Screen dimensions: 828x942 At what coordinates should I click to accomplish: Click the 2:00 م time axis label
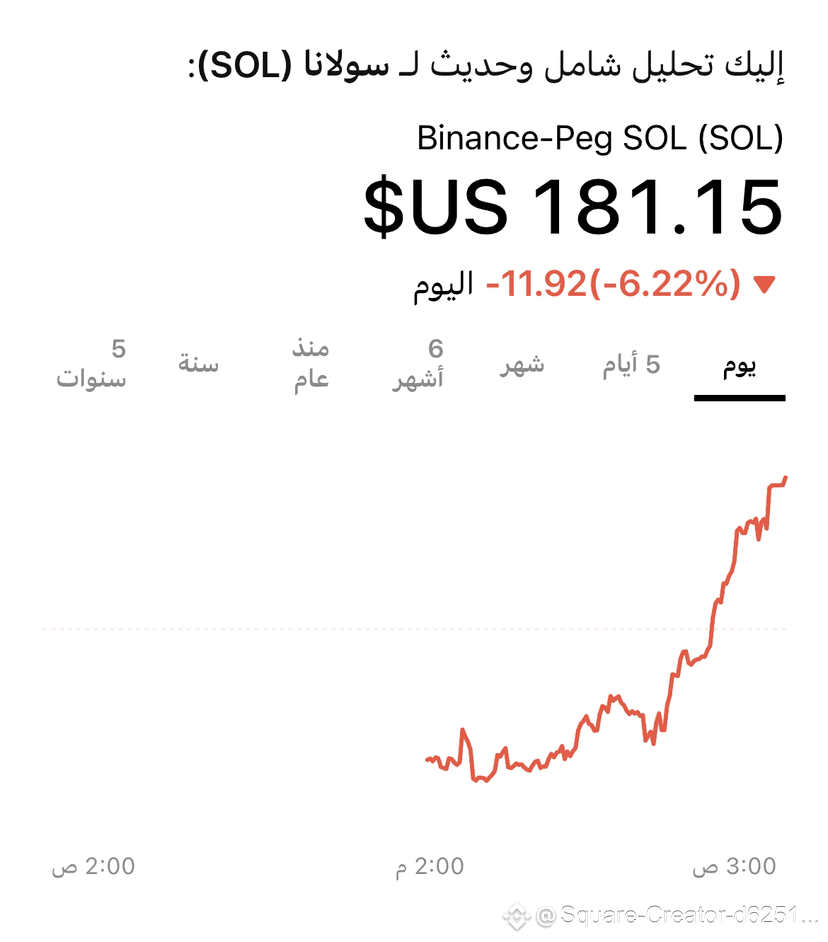(x=430, y=866)
